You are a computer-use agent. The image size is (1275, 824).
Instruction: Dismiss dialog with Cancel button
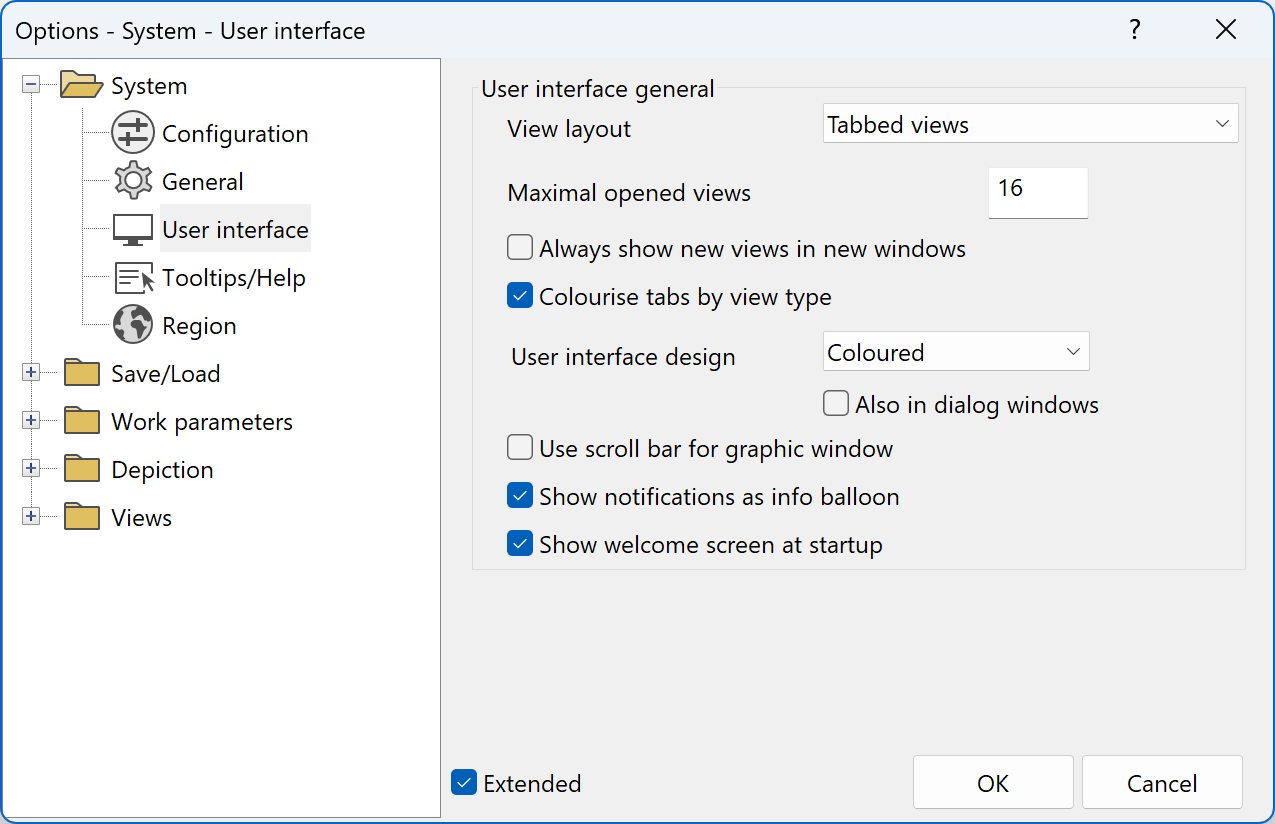pos(1161,782)
